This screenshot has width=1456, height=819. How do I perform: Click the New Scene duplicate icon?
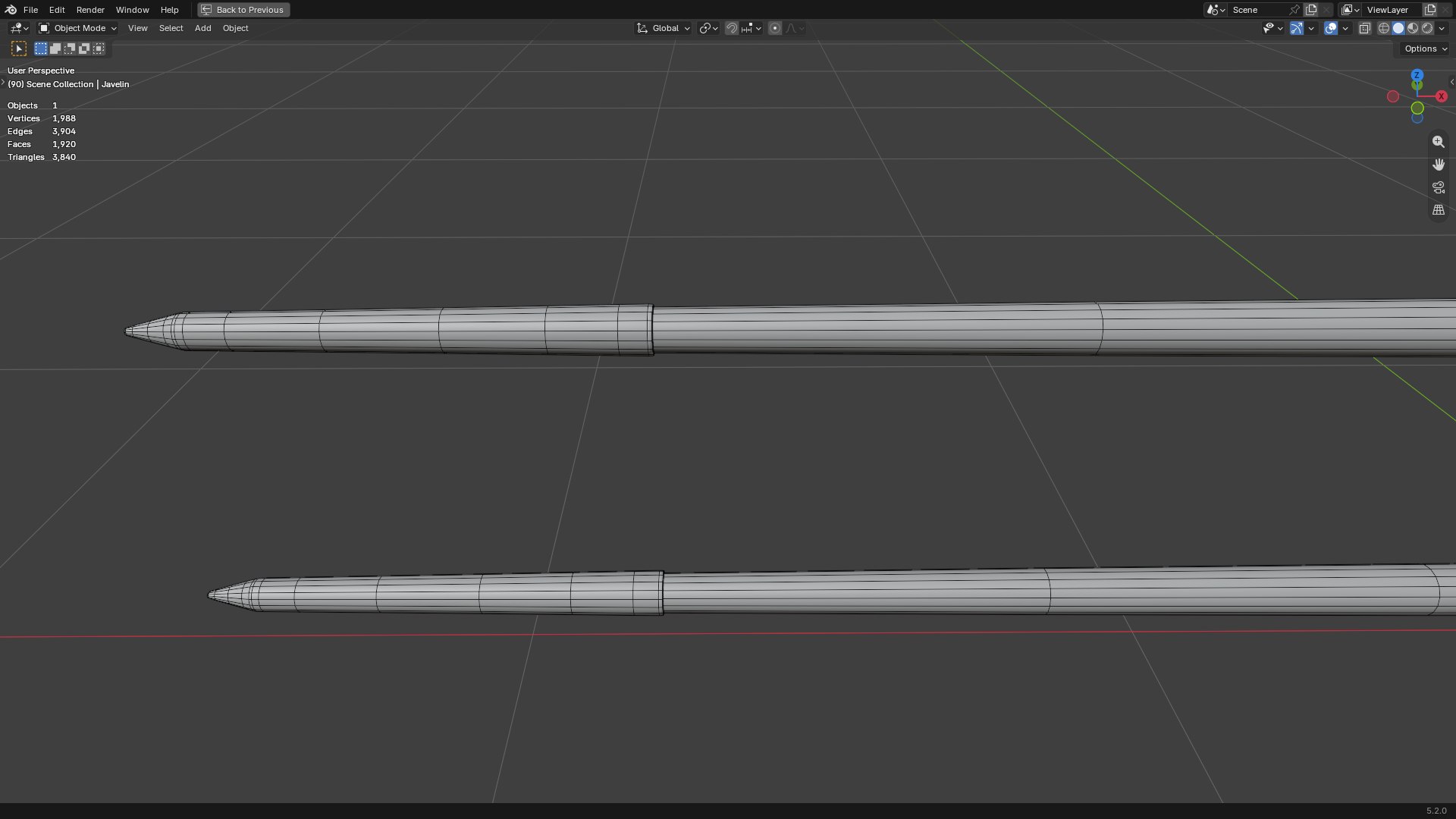click(x=1311, y=10)
